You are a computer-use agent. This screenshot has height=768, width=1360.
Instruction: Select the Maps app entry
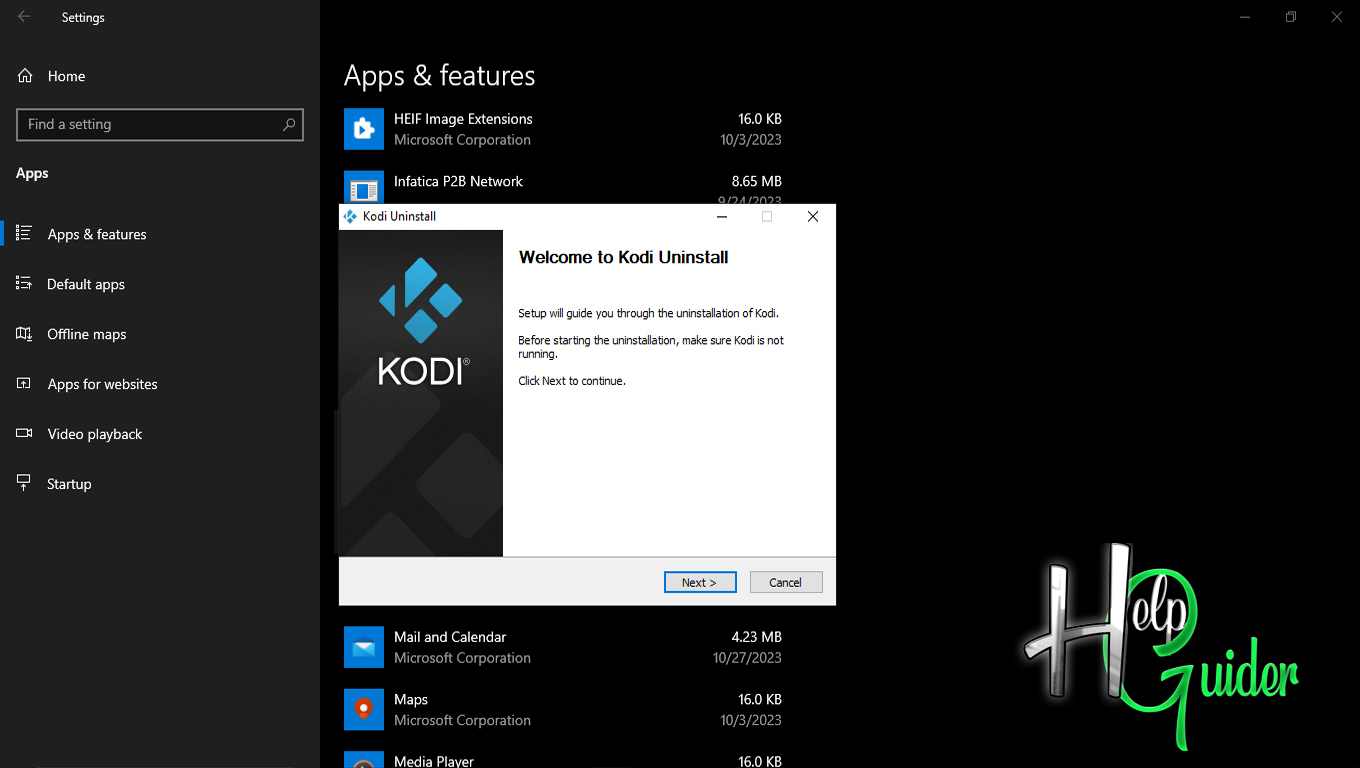[563, 709]
